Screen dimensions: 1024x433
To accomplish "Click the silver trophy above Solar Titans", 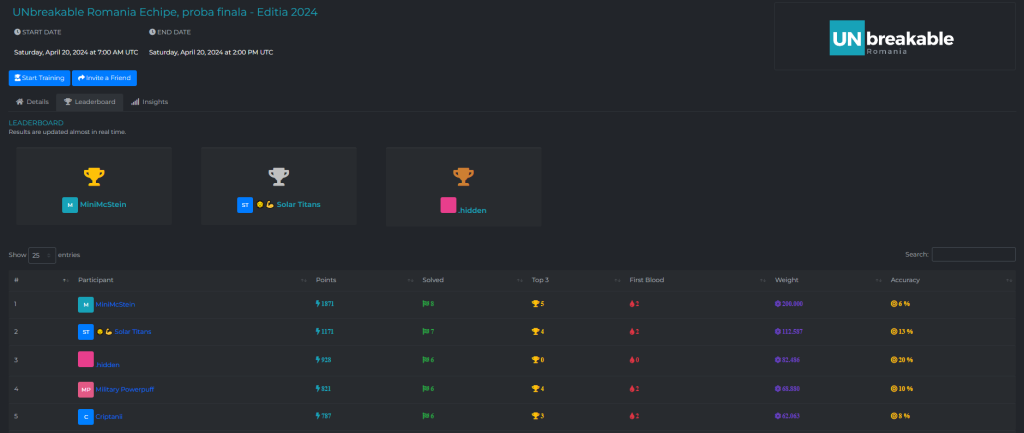I will pos(279,176).
